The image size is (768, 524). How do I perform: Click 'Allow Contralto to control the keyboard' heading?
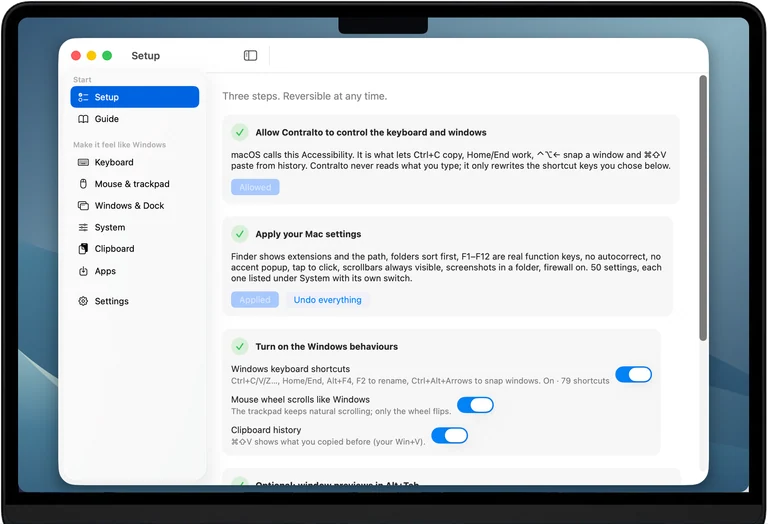click(x=371, y=132)
